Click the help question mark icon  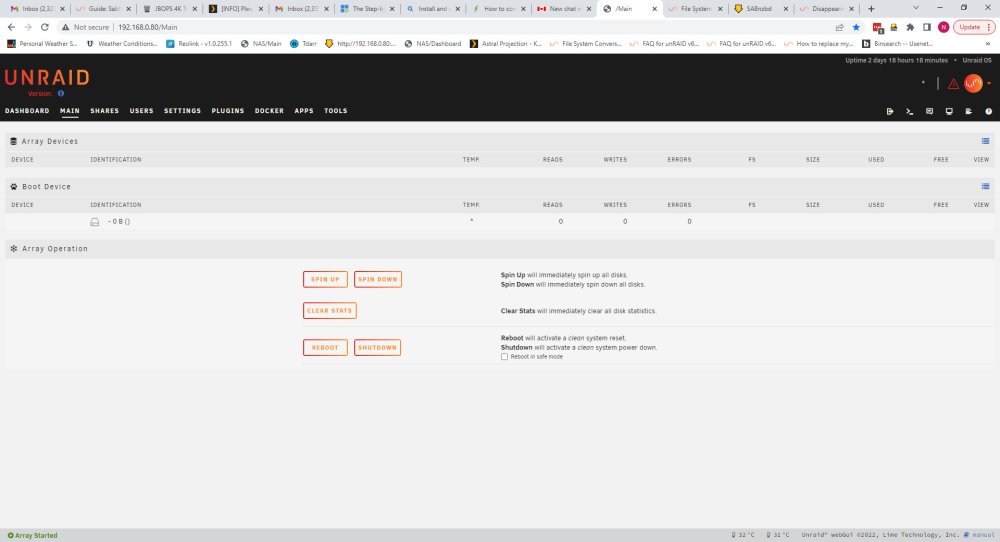tap(989, 111)
